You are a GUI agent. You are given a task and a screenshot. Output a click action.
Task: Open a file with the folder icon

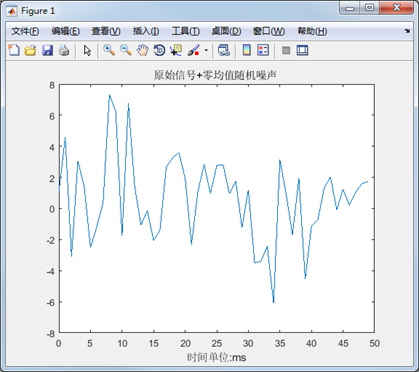30,51
